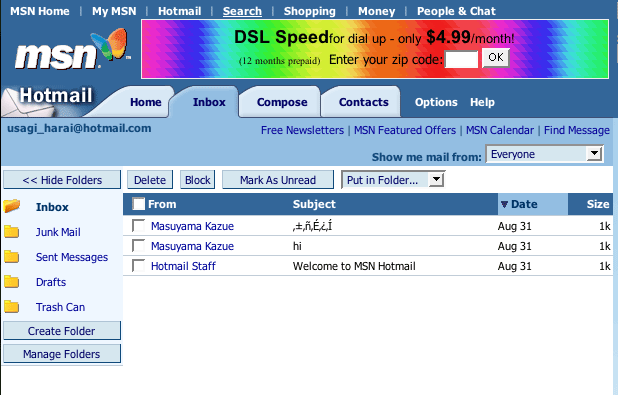Click the Manage Folders button
Image resolution: width=618 pixels, height=395 pixels.
click(62, 354)
